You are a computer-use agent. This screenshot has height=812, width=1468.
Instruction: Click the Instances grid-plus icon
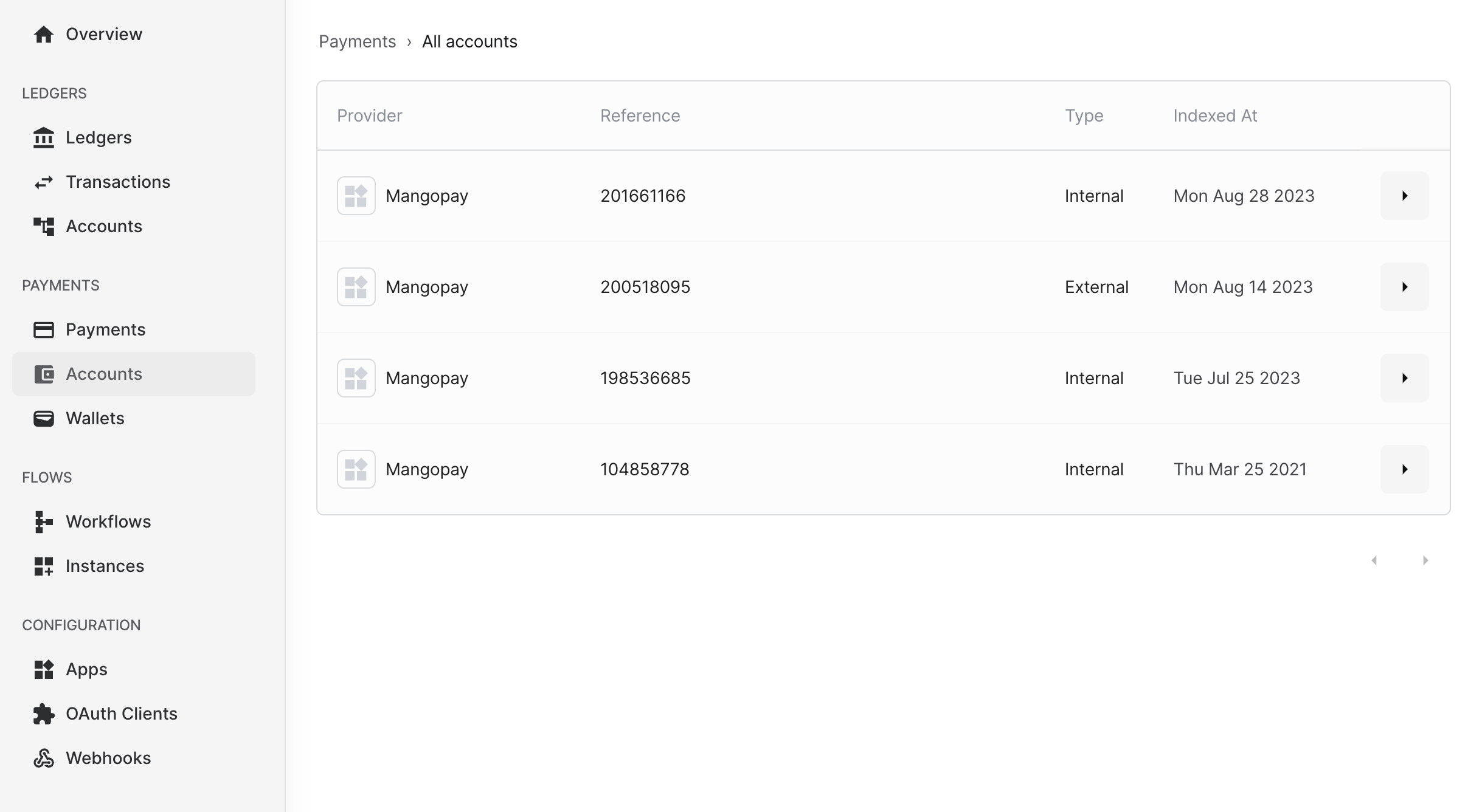point(43,566)
